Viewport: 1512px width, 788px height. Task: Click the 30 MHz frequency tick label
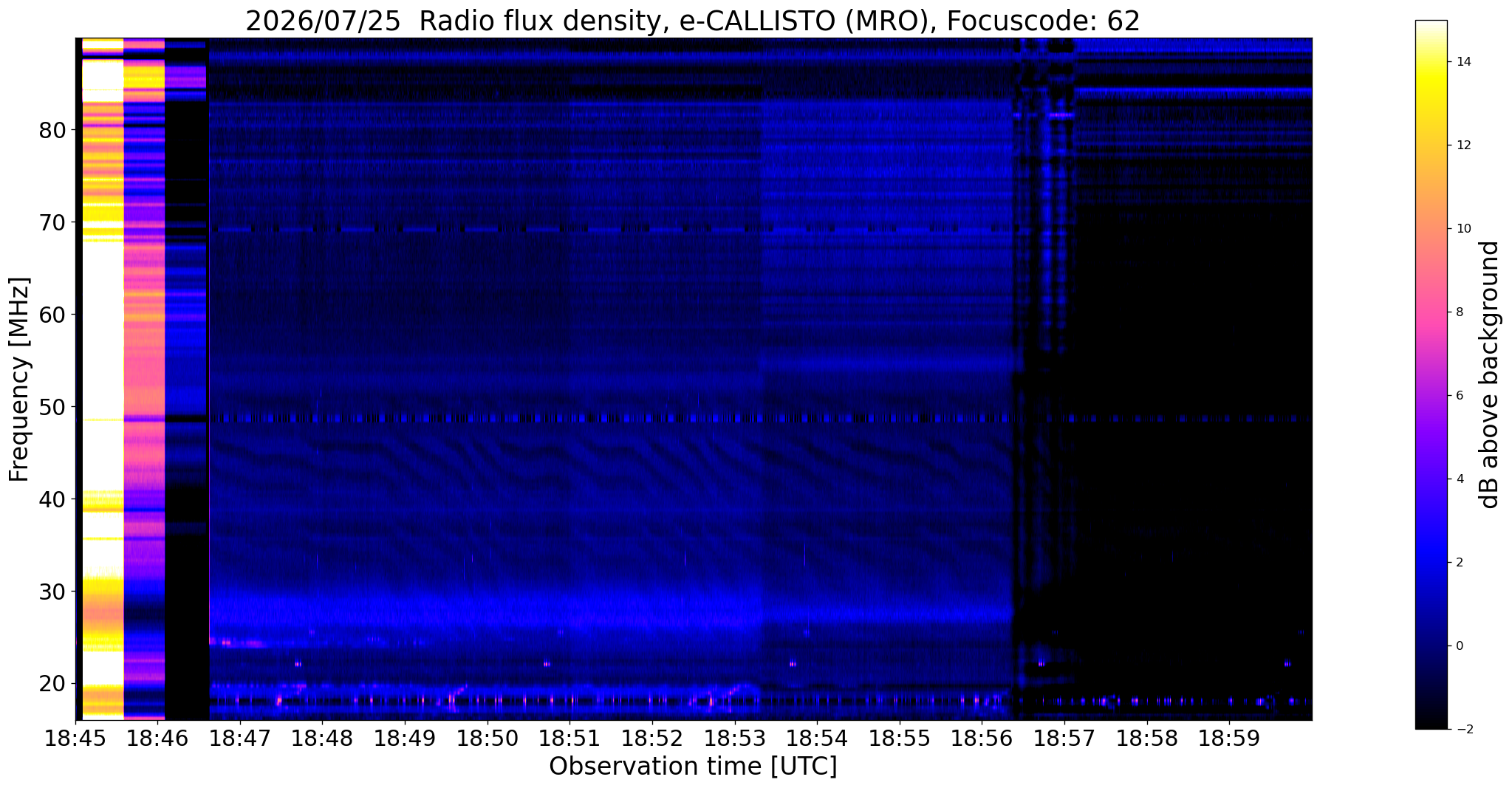pos(52,592)
